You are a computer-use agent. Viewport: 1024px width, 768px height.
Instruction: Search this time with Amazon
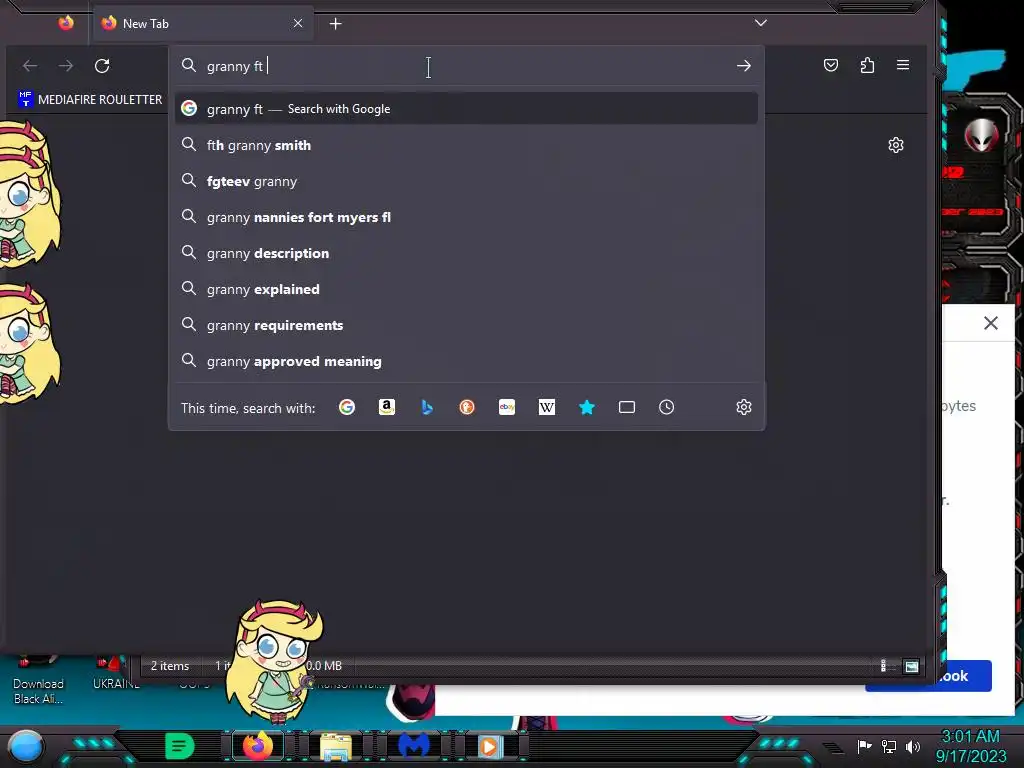(387, 408)
